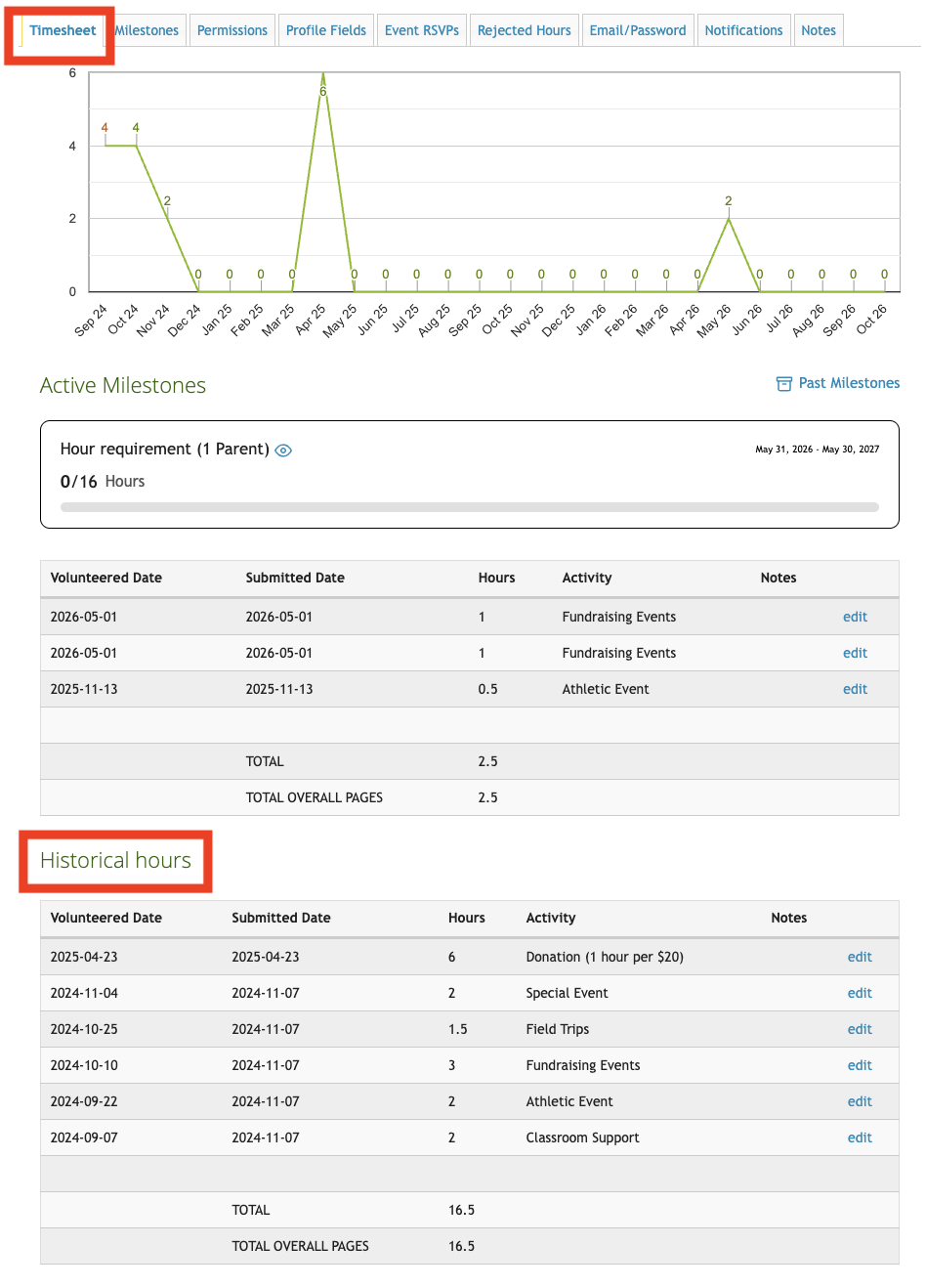Edit the Classroom Support entry
The height and width of the screenshot is (1288, 926).
click(860, 1138)
